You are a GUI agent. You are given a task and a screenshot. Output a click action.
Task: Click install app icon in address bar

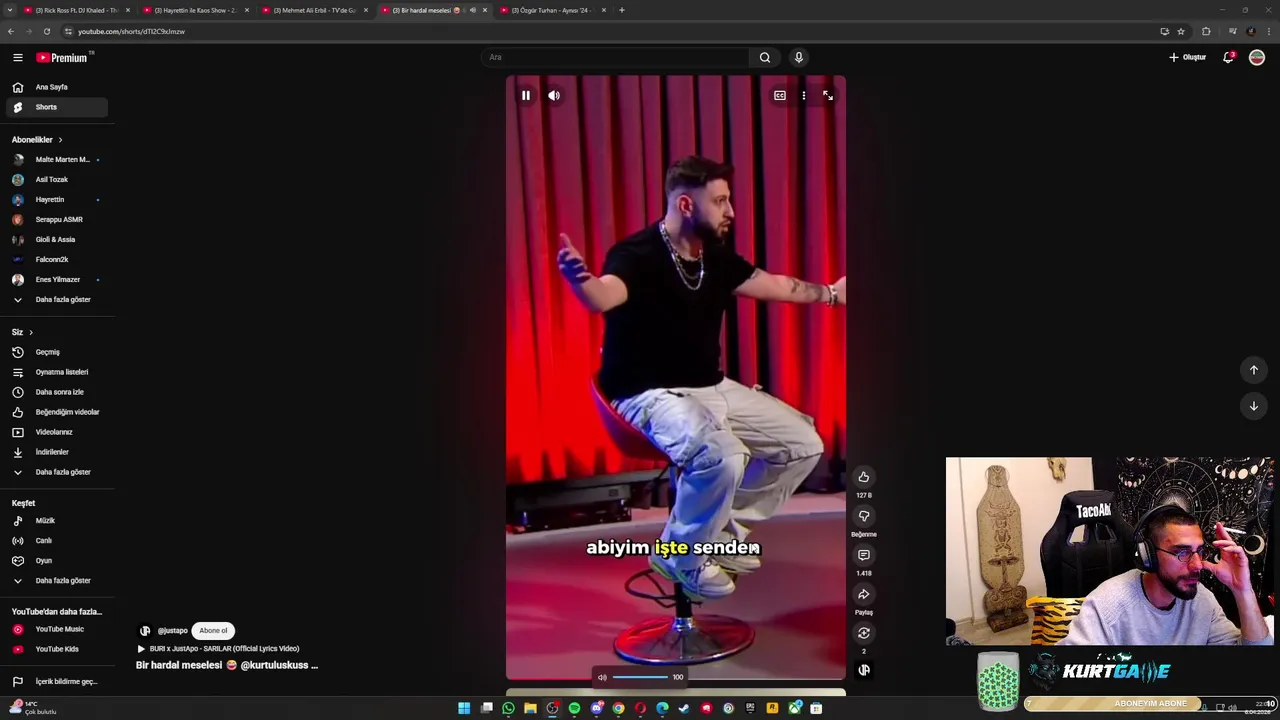coord(1164,31)
